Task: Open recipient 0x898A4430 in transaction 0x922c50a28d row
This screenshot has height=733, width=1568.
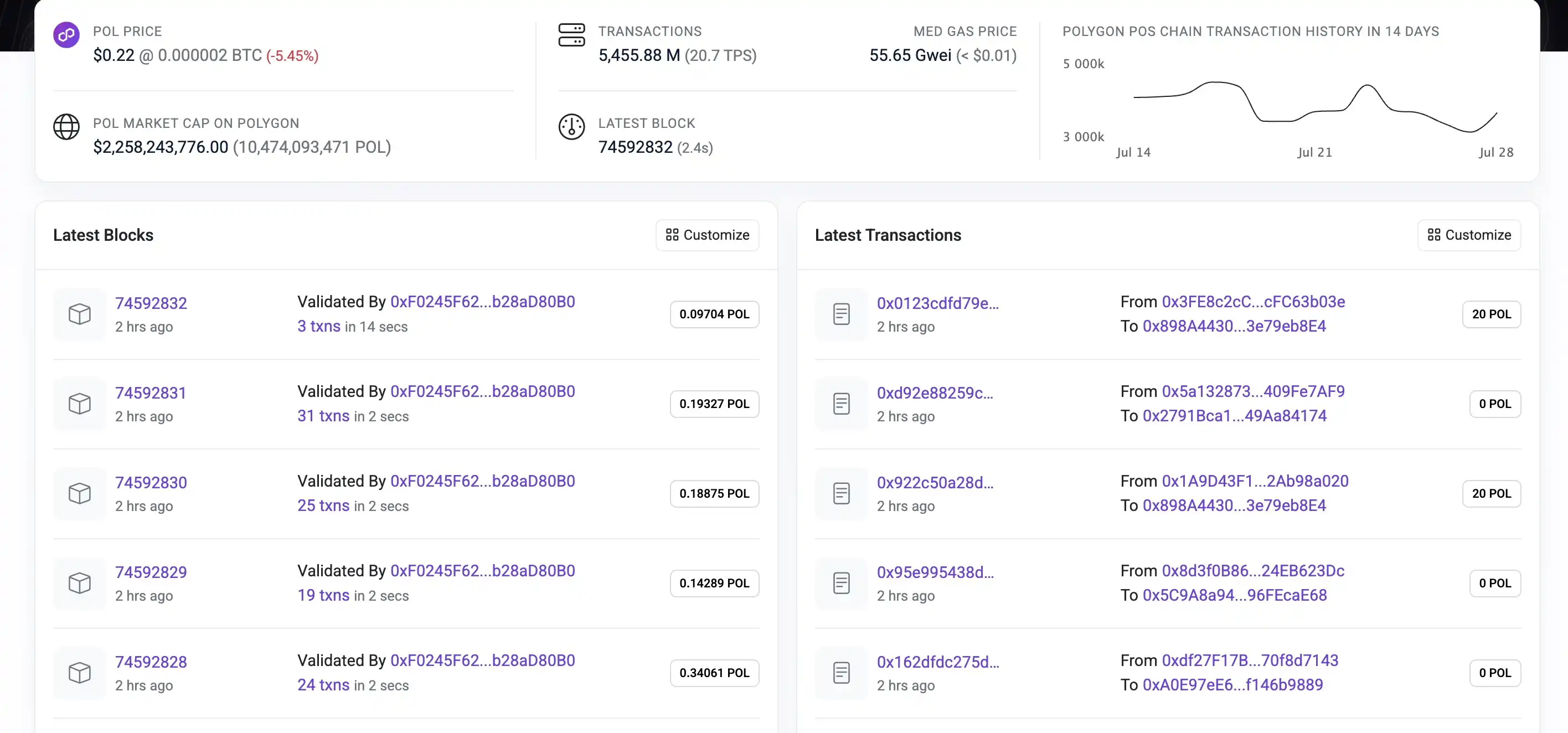Action: (x=1234, y=505)
